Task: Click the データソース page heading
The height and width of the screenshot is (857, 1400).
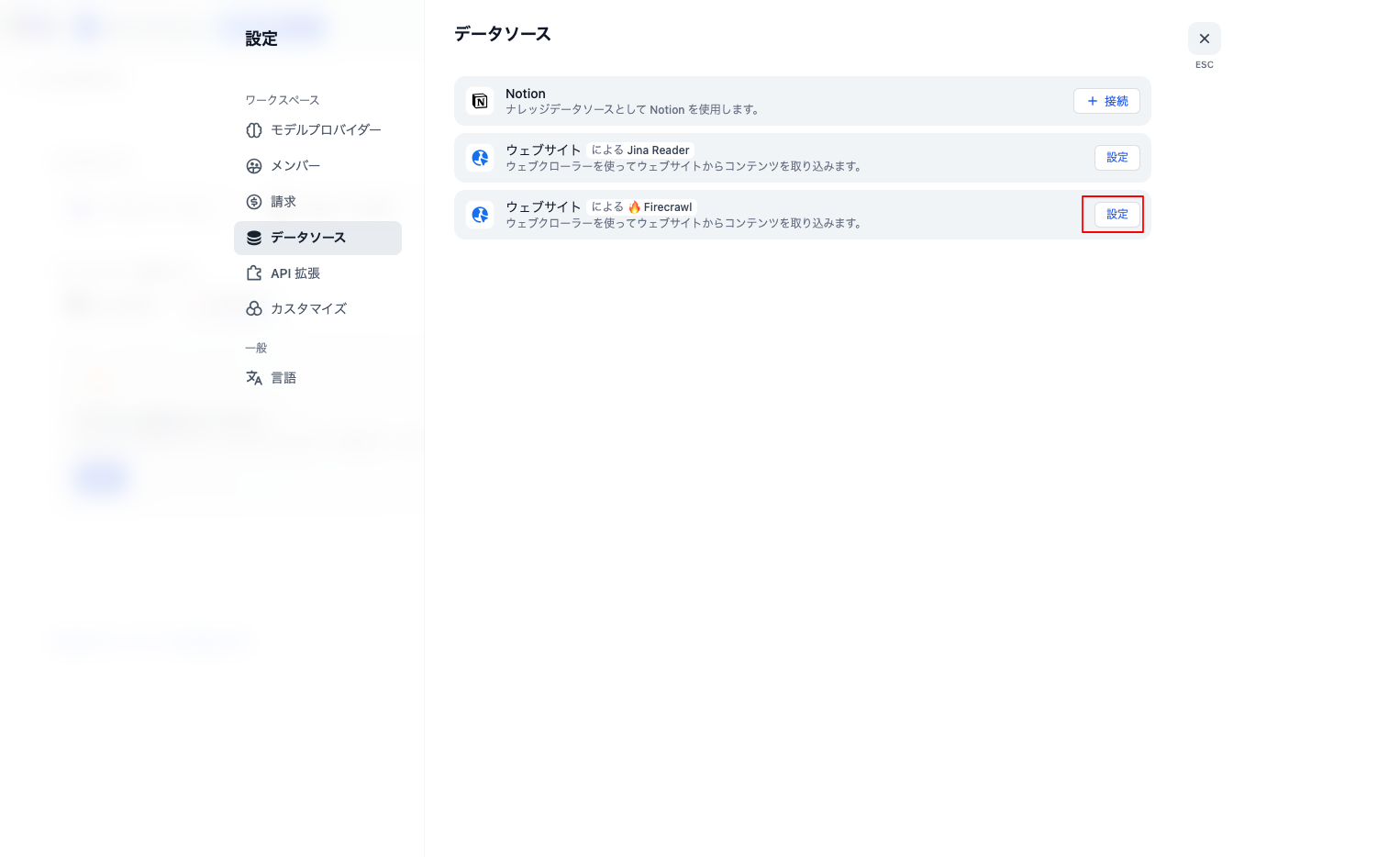Action: pos(502,34)
